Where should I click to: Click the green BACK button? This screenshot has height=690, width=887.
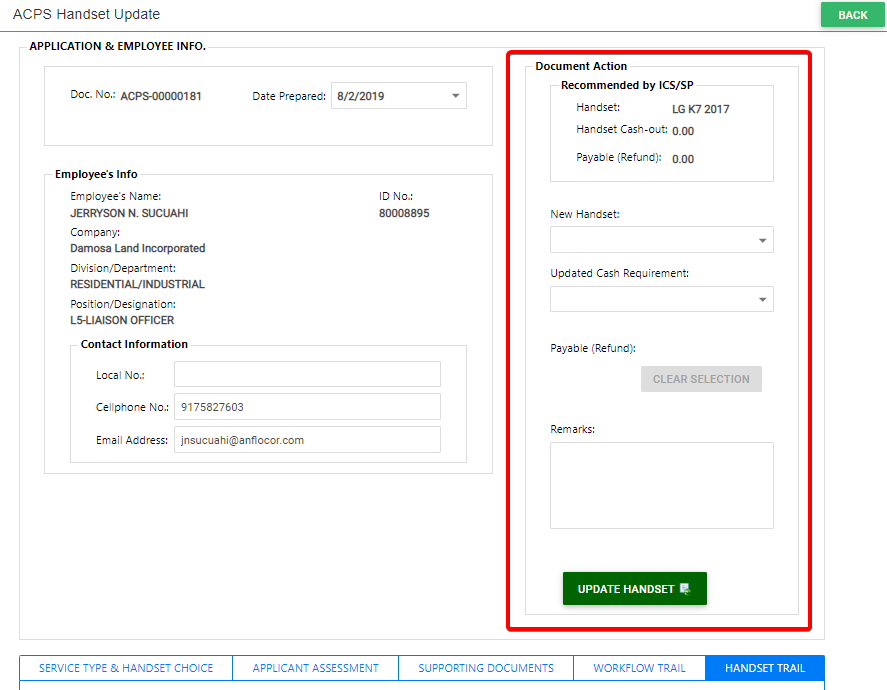[852, 15]
